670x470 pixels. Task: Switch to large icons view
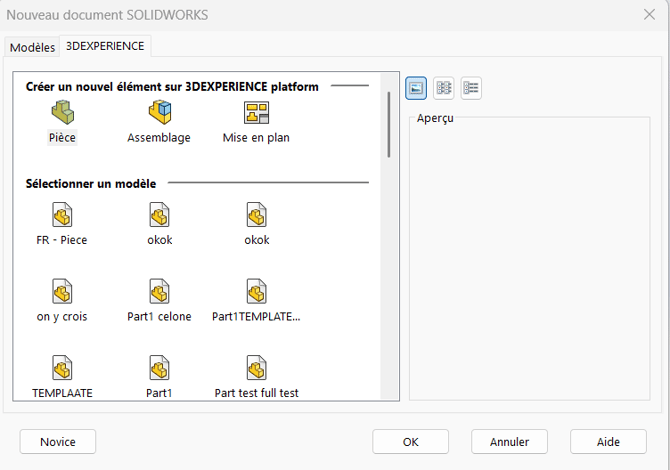point(416,88)
